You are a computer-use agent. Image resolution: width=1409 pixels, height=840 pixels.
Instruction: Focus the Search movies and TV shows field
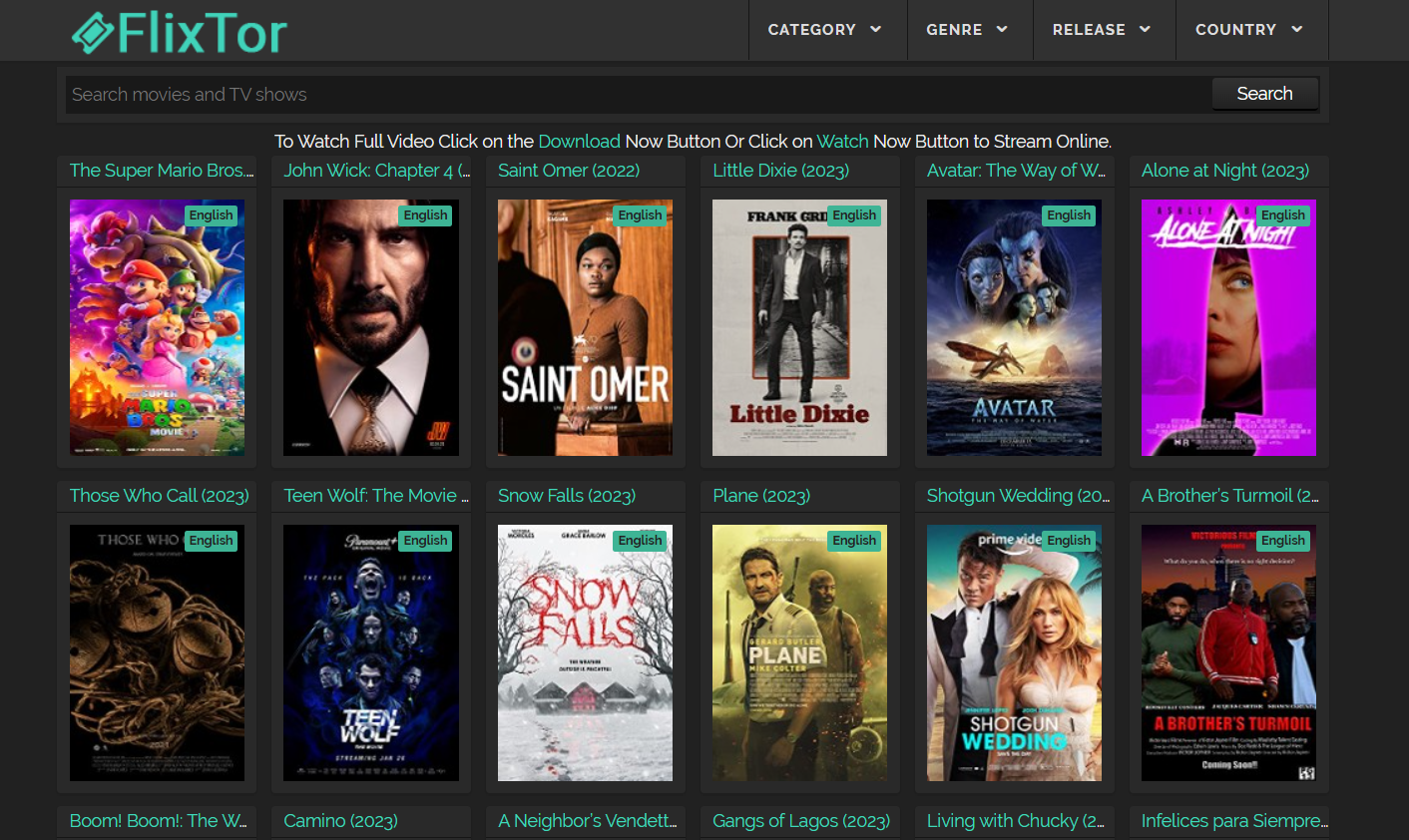coord(637,95)
